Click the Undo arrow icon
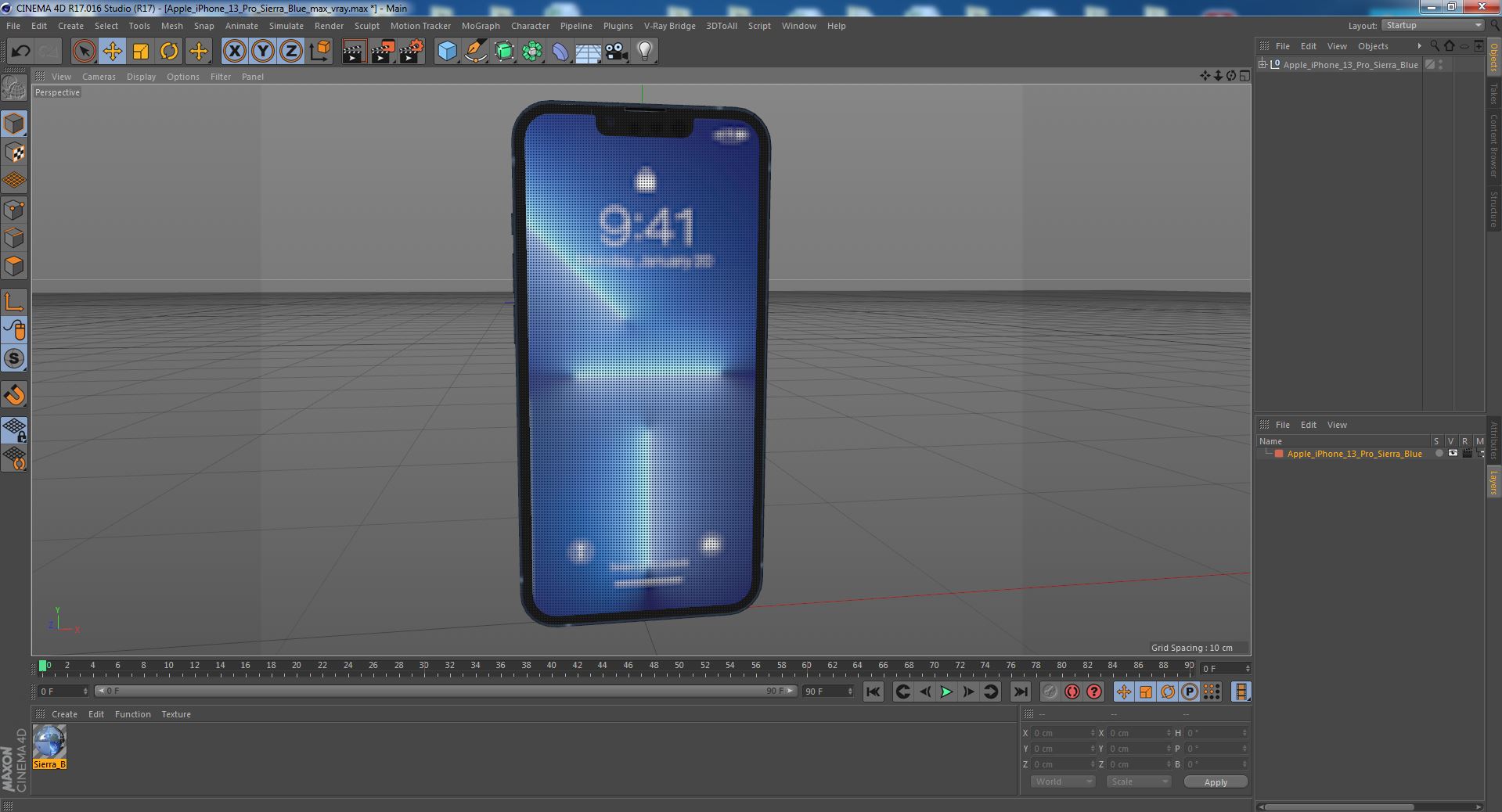Image resolution: width=1502 pixels, height=812 pixels. [21, 52]
